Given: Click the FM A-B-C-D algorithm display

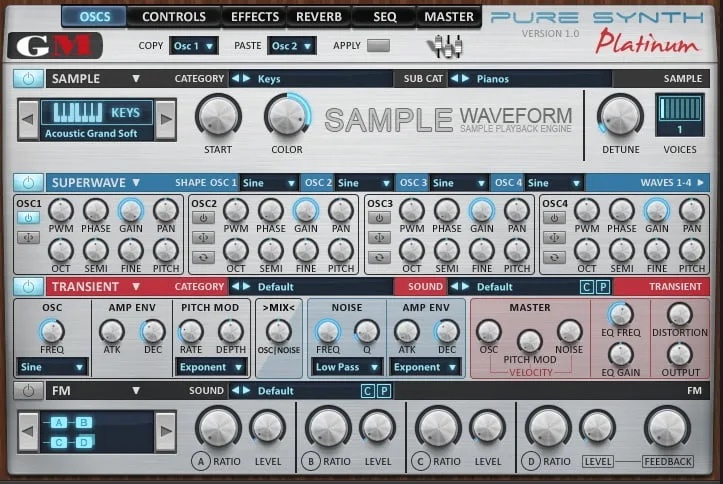Looking at the screenshot, I should (x=97, y=432).
